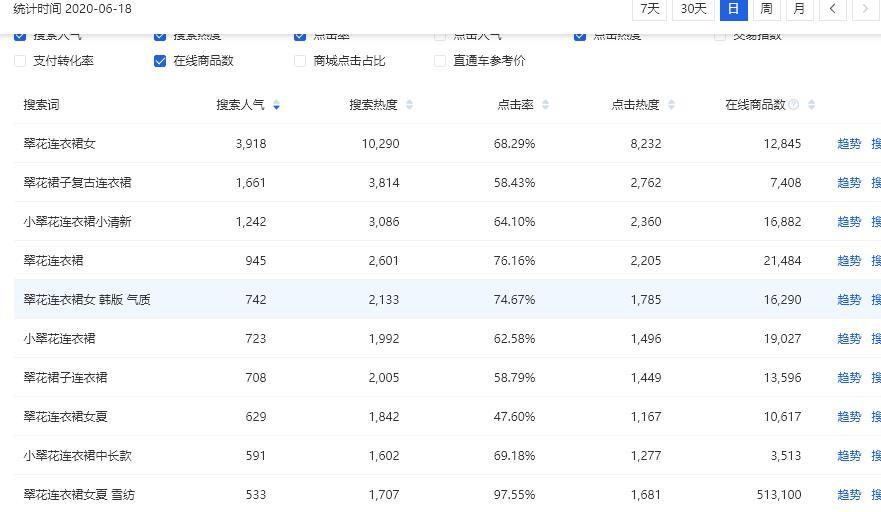Select the 30天 time range tab
This screenshot has width=881, height=512.
pyautogui.click(x=693, y=9)
